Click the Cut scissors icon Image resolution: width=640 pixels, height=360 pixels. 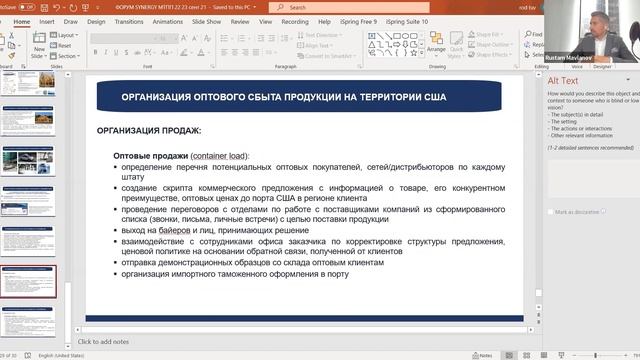[x=11, y=36]
